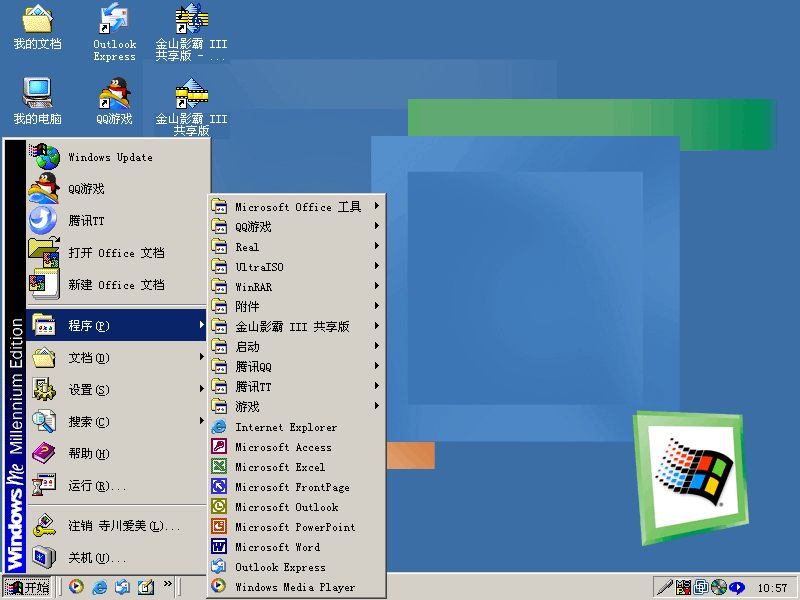800x600 pixels.
Task: Expand the Real program folder
Action: 296,246
